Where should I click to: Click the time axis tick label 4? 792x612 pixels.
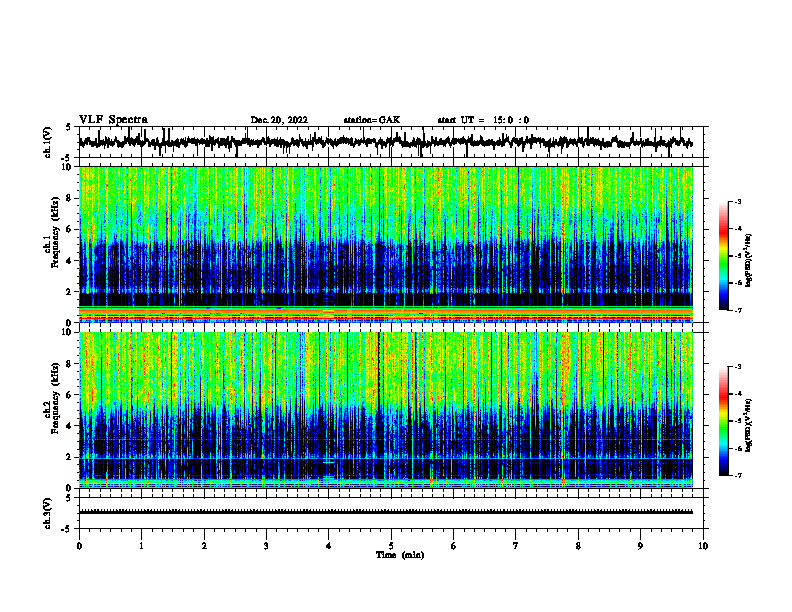(x=329, y=546)
